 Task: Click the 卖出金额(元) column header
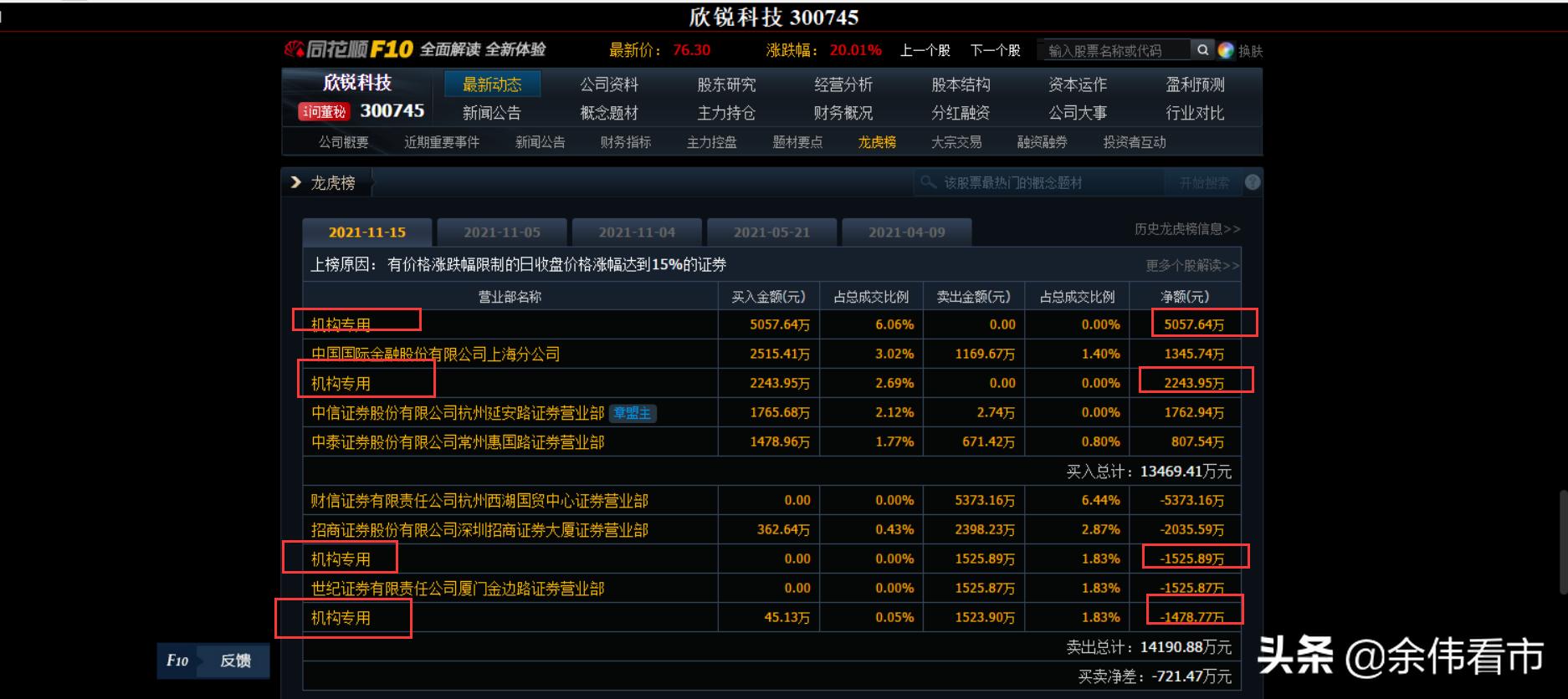pos(973,297)
